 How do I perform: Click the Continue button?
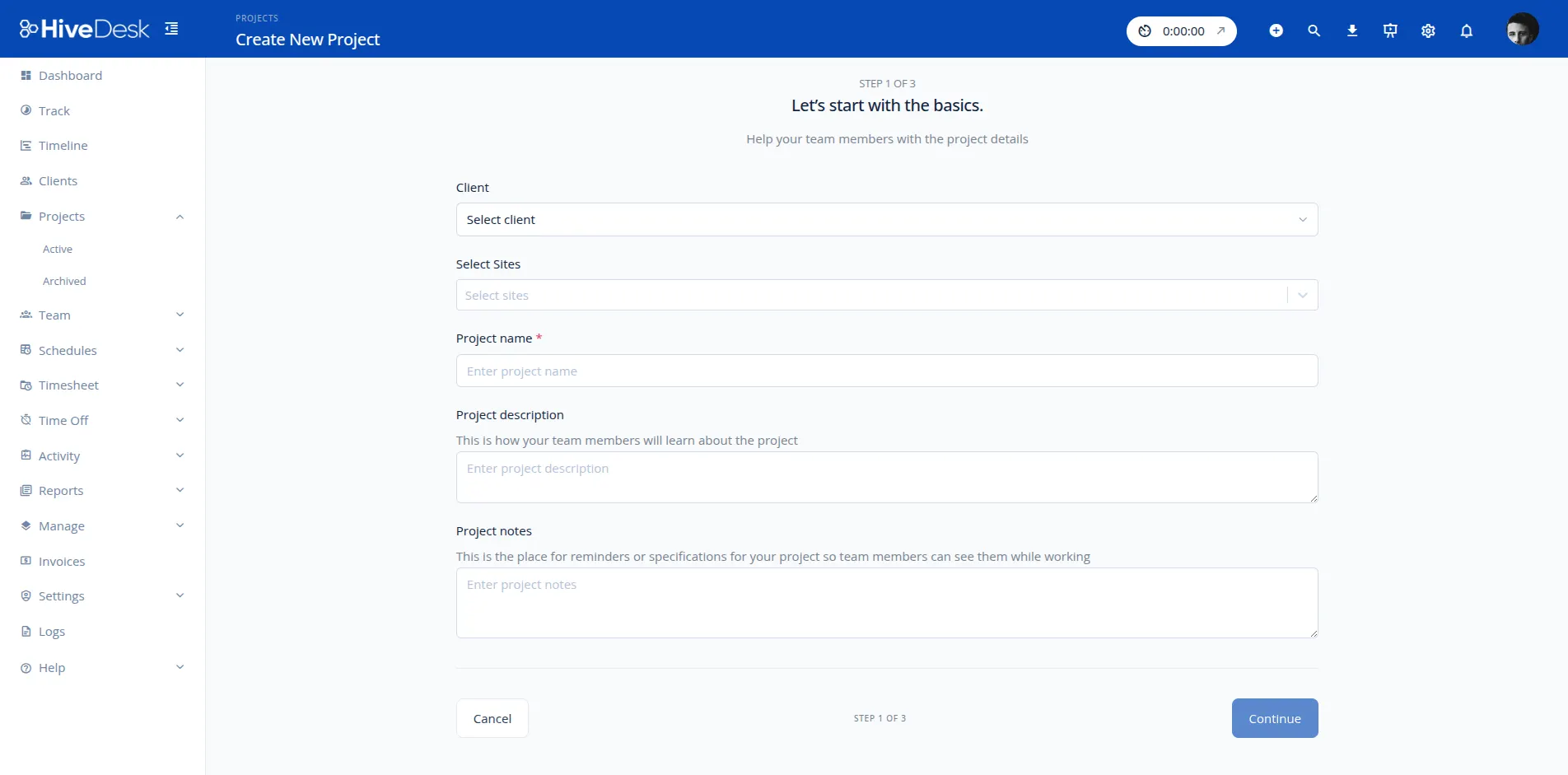click(x=1274, y=717)
